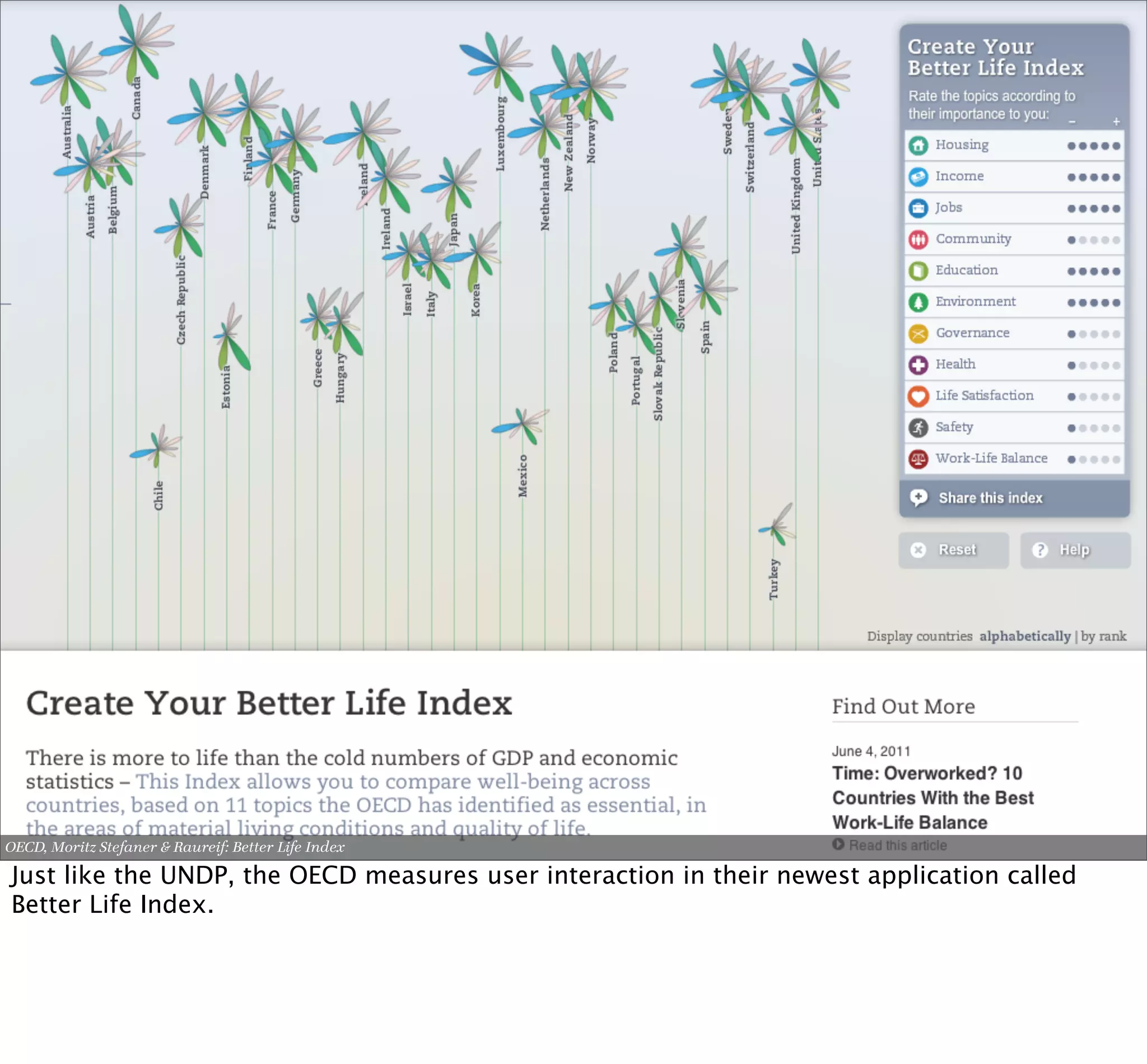Screen dimensions: 1147x1064
Task: Click the Safety icon
Action: point(918,428)
